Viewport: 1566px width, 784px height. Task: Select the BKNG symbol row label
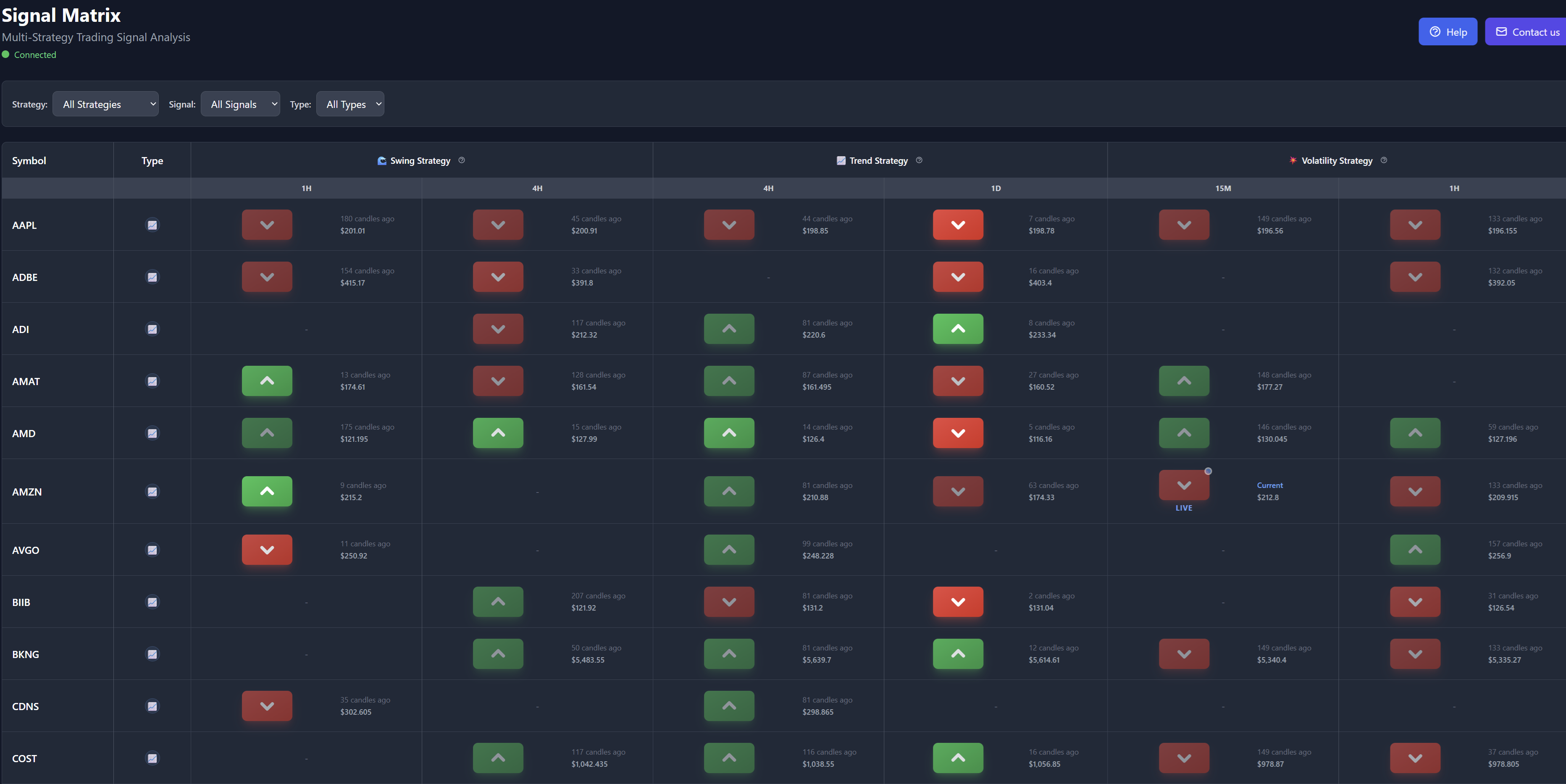tap(26, 655)
